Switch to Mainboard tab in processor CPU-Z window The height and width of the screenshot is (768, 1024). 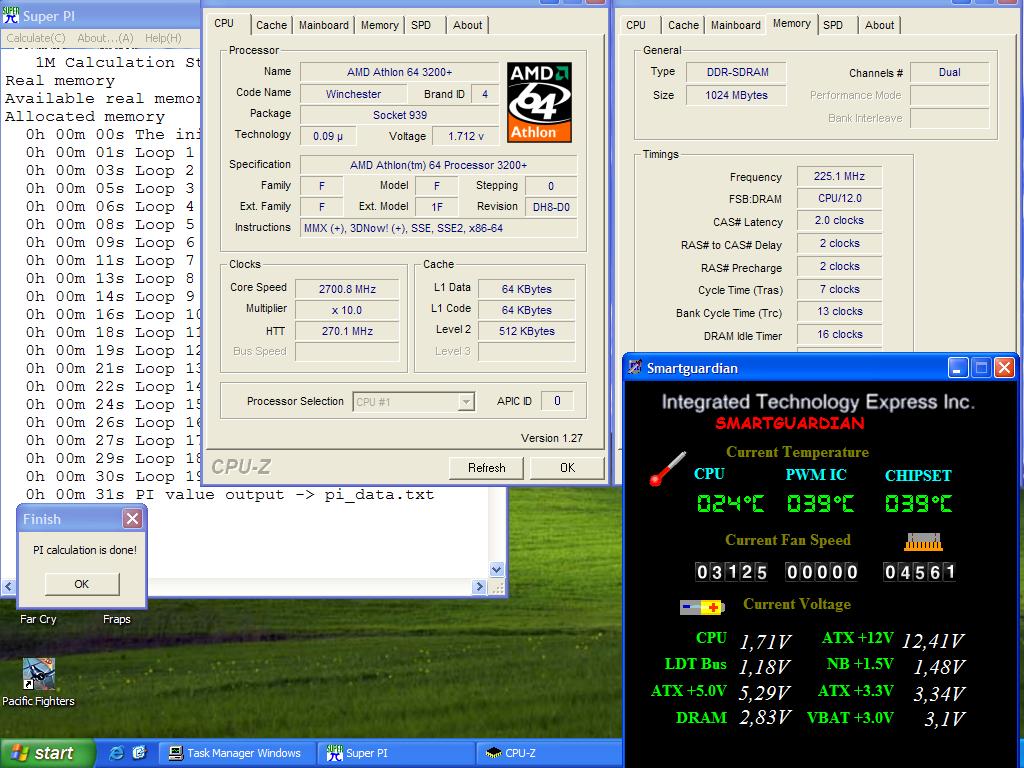(323, 25)
